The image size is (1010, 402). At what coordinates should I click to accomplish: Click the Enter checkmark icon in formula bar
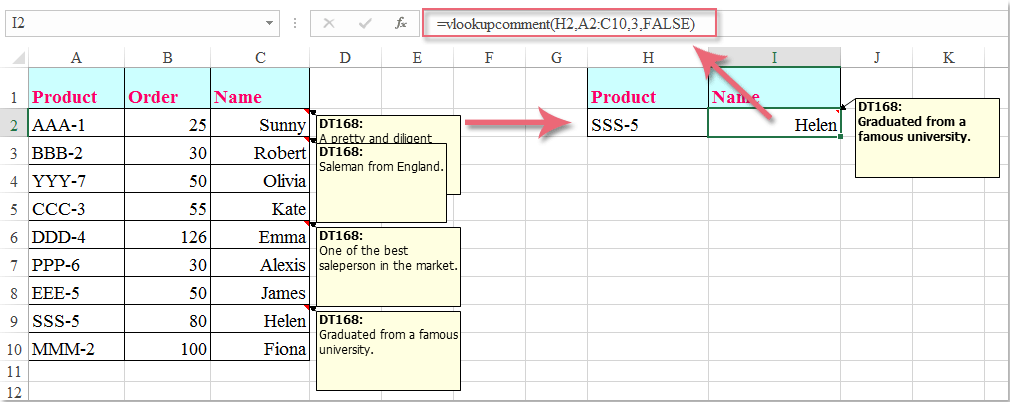365,23
